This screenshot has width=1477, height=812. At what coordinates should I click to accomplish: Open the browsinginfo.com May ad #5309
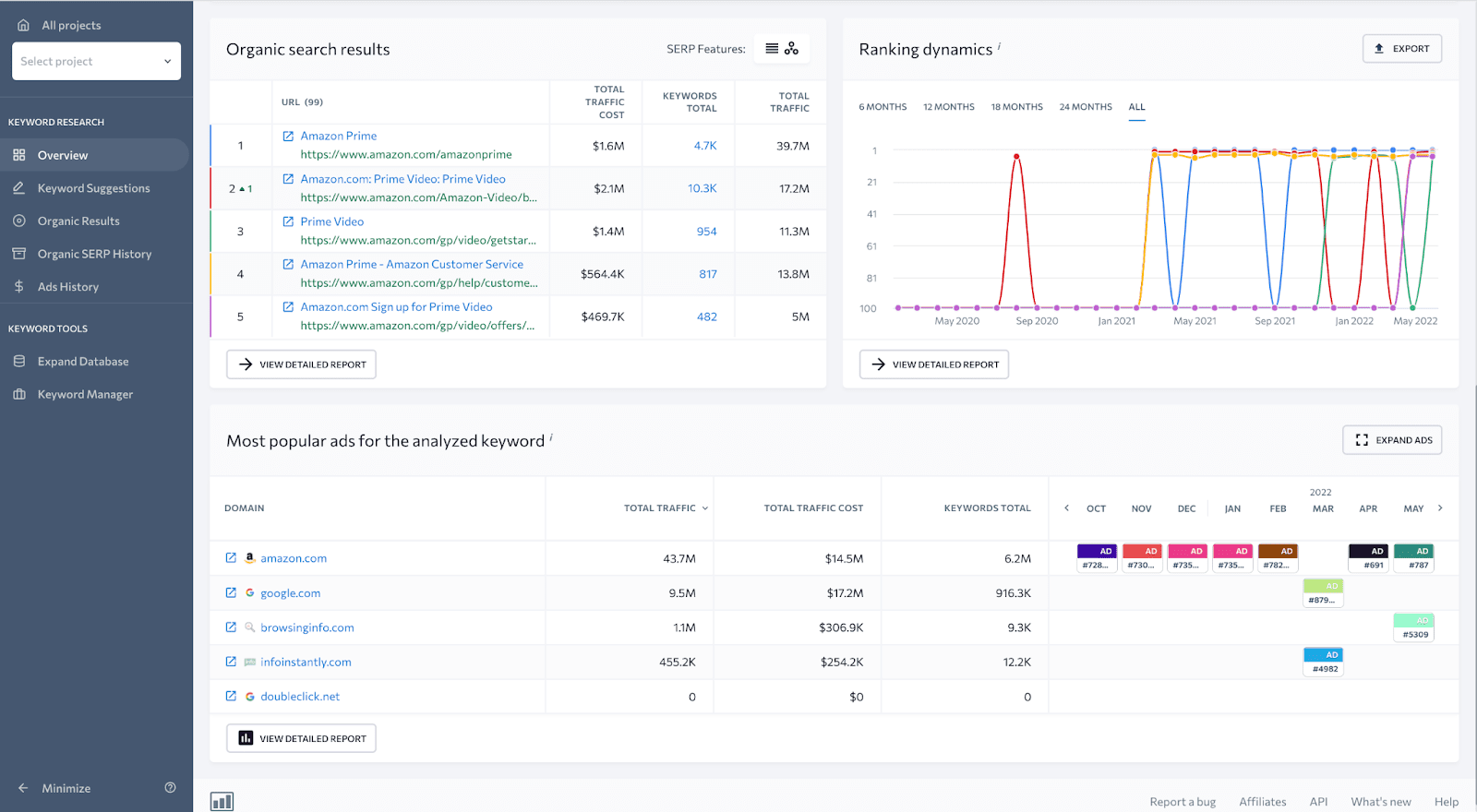click(1413, 627)
